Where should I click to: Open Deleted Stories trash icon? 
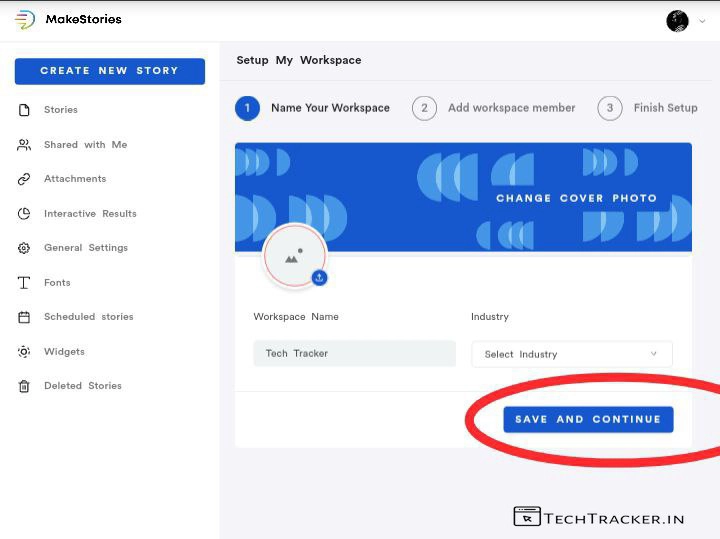[24, 386]
